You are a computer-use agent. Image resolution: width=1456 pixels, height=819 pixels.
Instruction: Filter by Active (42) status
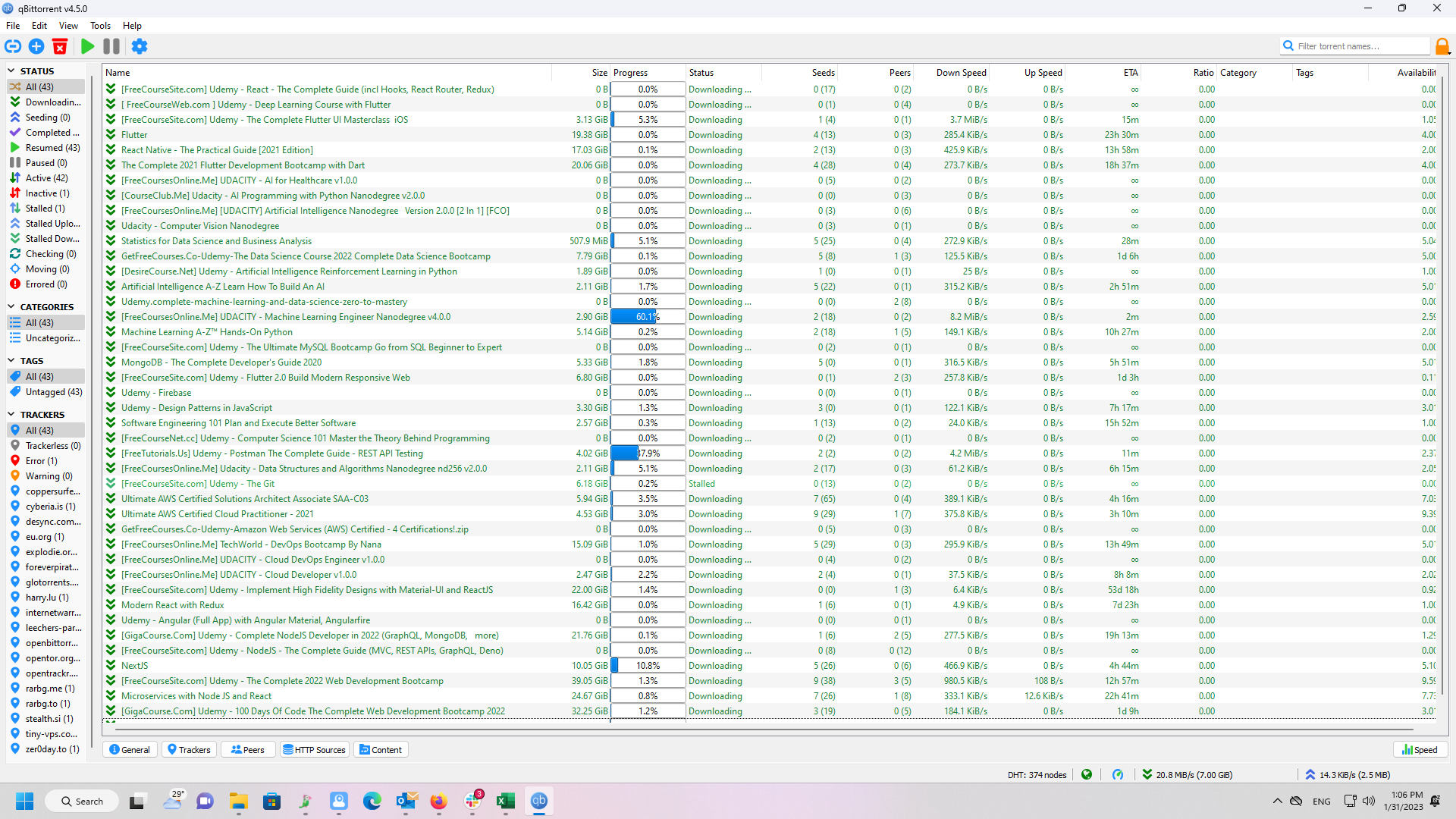[46, 178]
